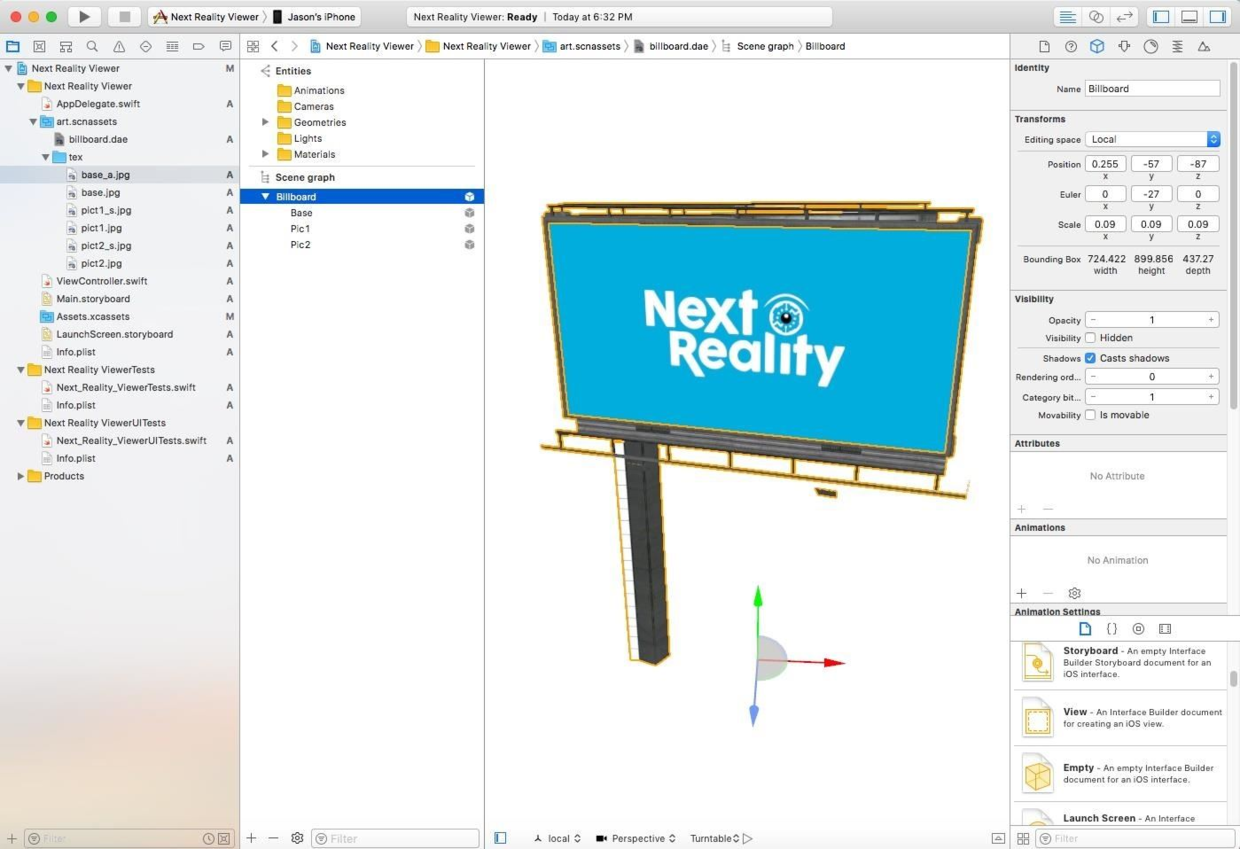The image size is (1240, 849).
Task: Open the Turntable animation dropdown
Action: tap(716, 838)
